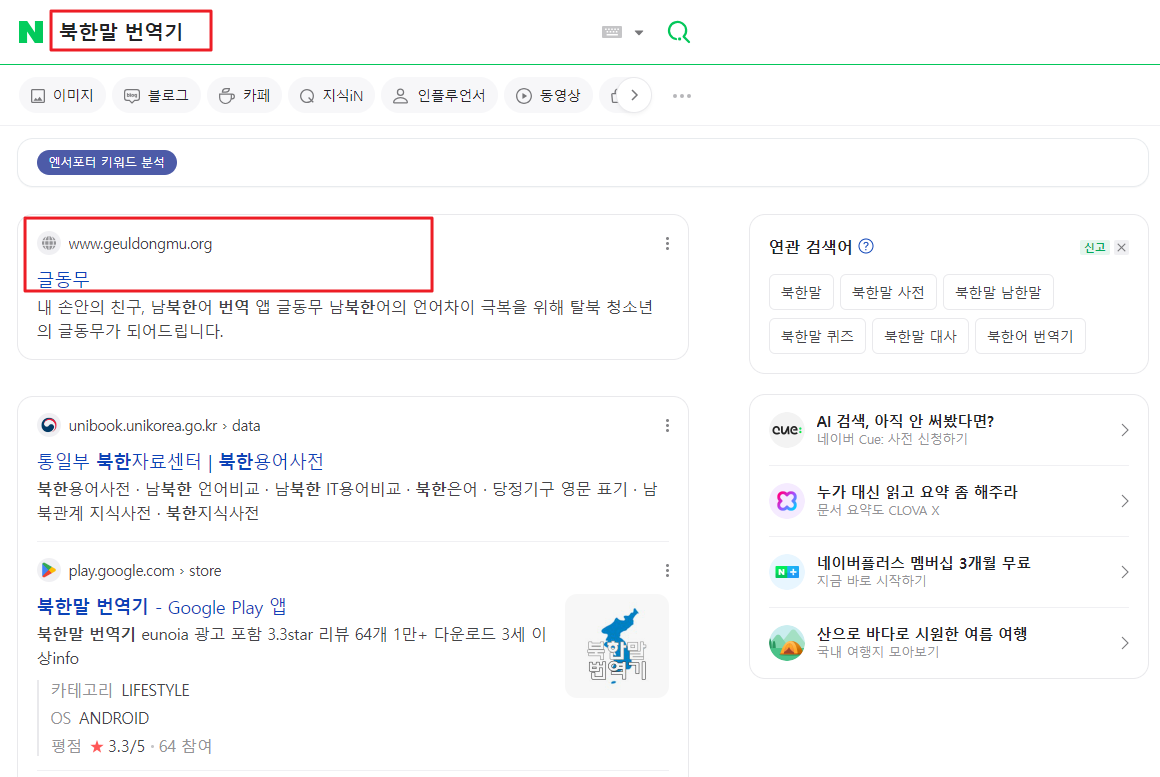
Task: Open the play.google.com store URL
Action: pos(145,571)
